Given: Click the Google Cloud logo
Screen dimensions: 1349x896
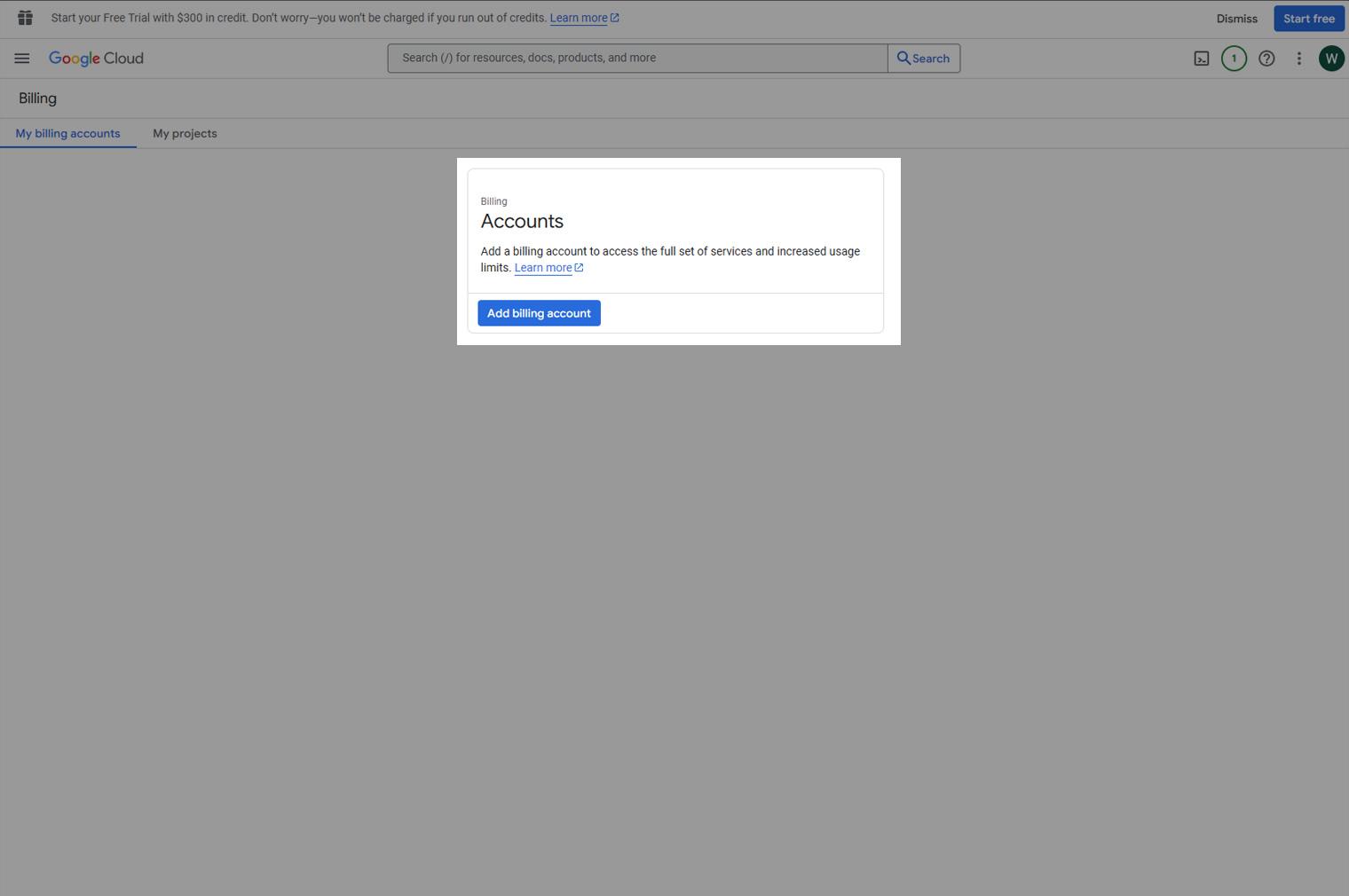Looking at the screenshot, I should (x=96, y=59).
